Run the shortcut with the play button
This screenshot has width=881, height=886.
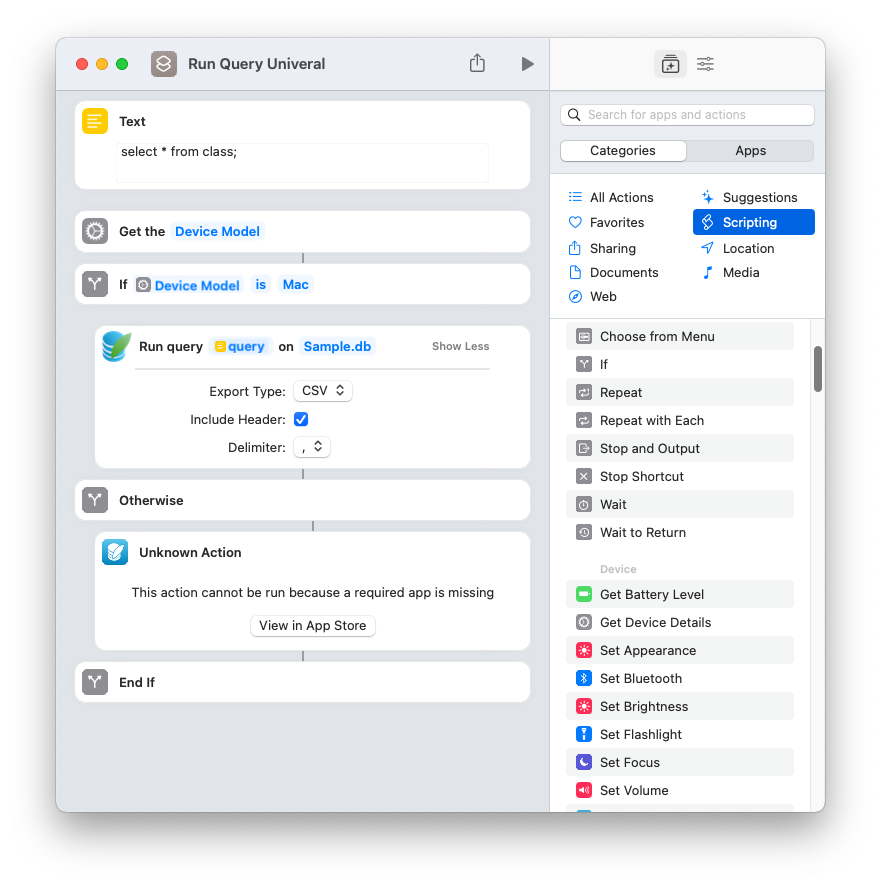coord(528,62)
